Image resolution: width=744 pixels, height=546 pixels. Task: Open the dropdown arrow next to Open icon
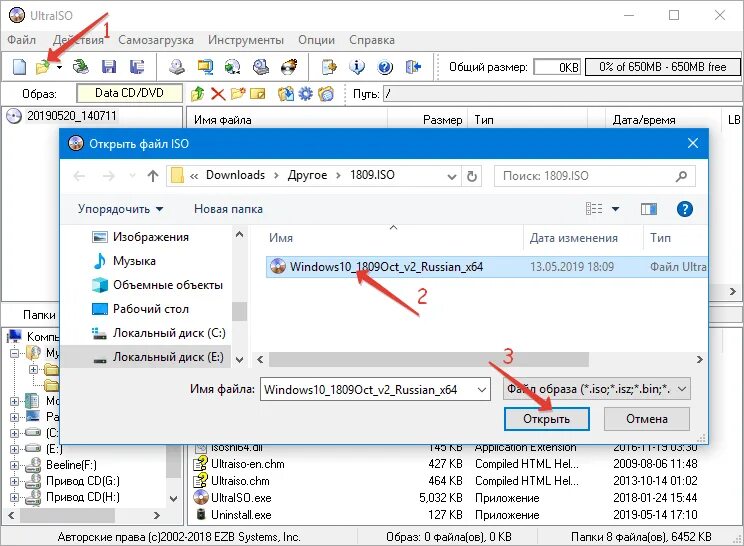[x=59, y=67]
